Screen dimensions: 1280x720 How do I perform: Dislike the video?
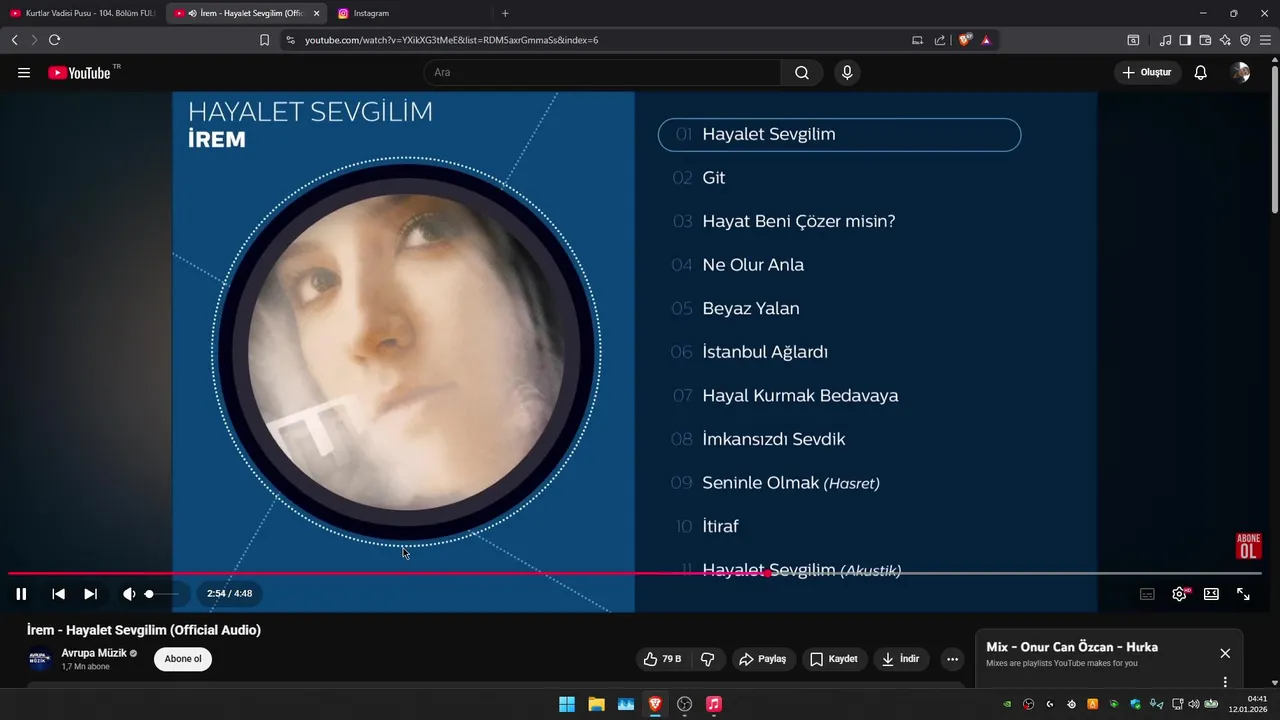tap(708, 659)
